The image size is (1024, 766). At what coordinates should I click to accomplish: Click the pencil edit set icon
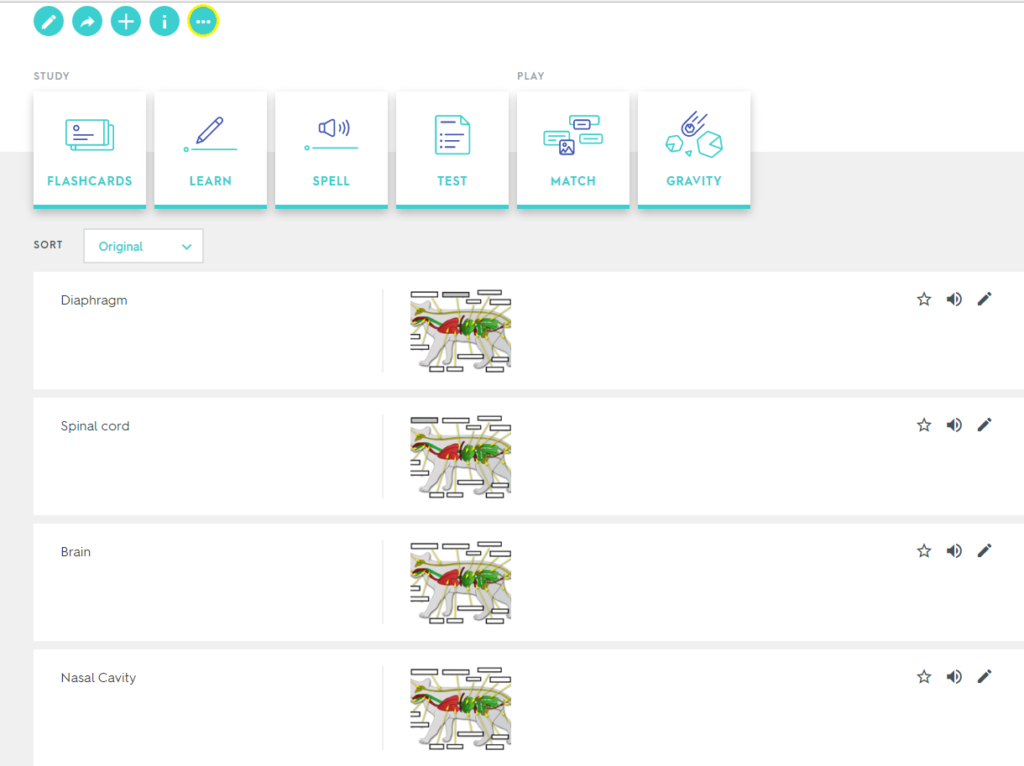(x=48, y=22)
